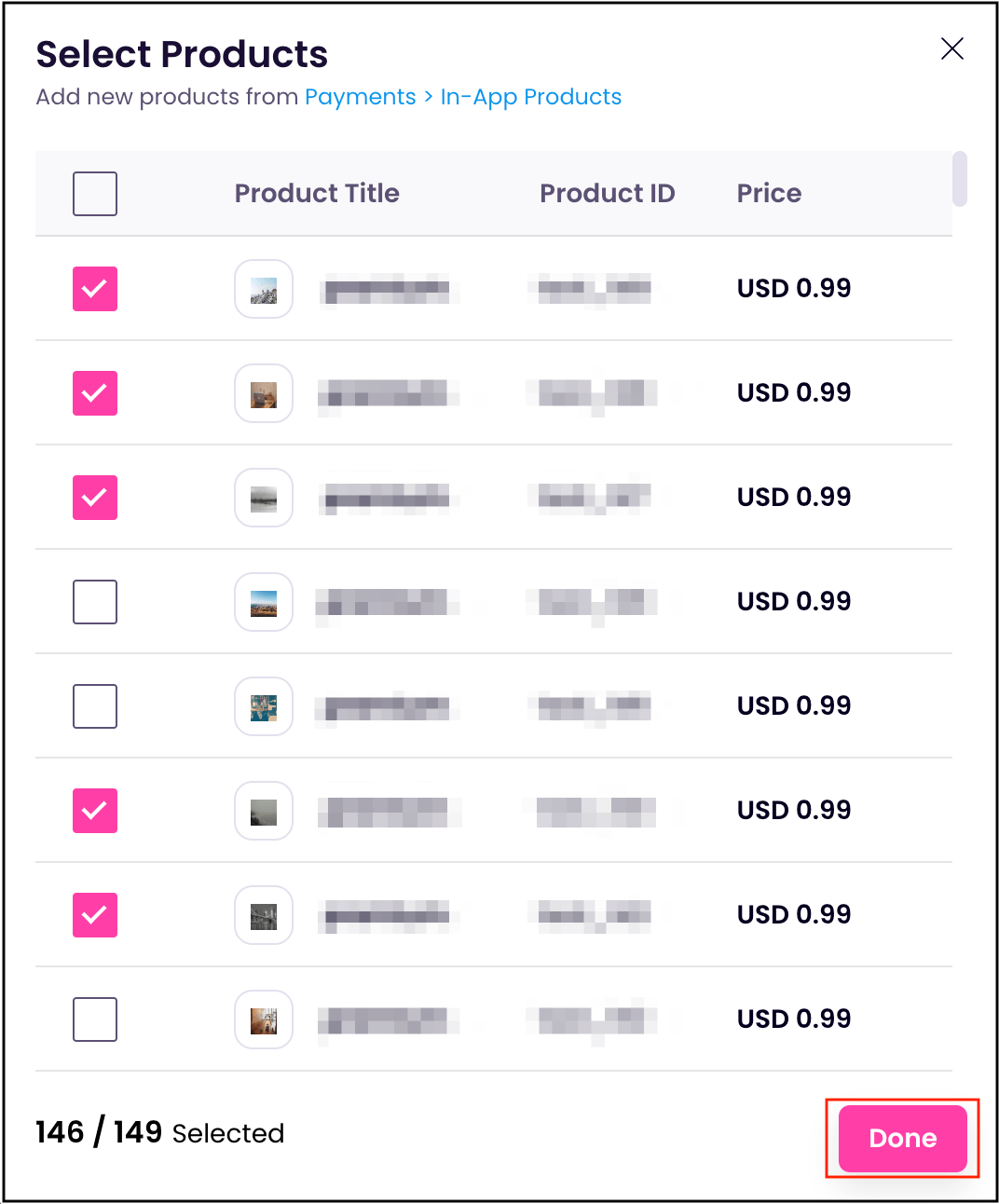
Task: Check the fourth product row checkbox
Action: click(95, 602)
